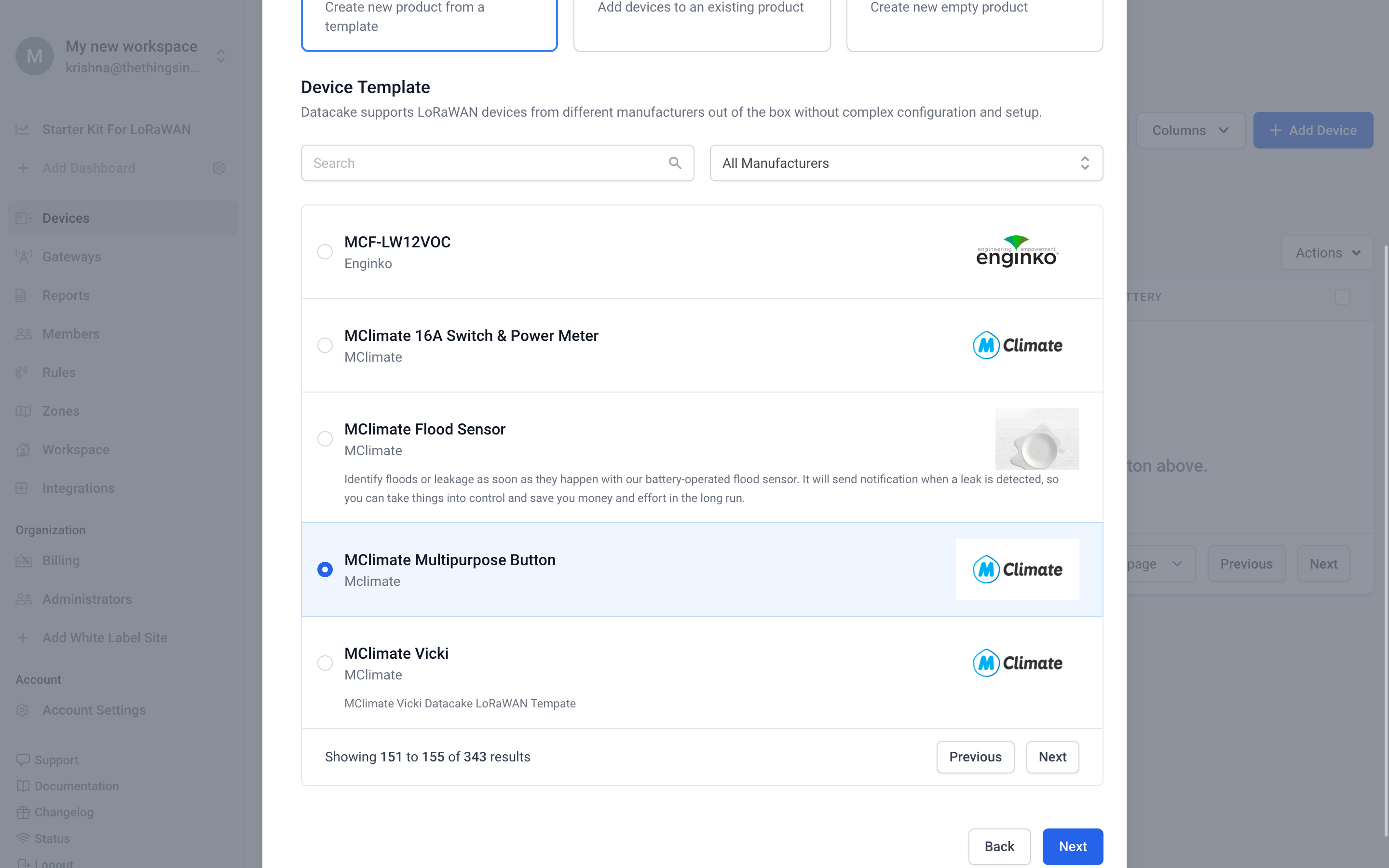
Task: Click the blue Next button
Action: 1072,846
